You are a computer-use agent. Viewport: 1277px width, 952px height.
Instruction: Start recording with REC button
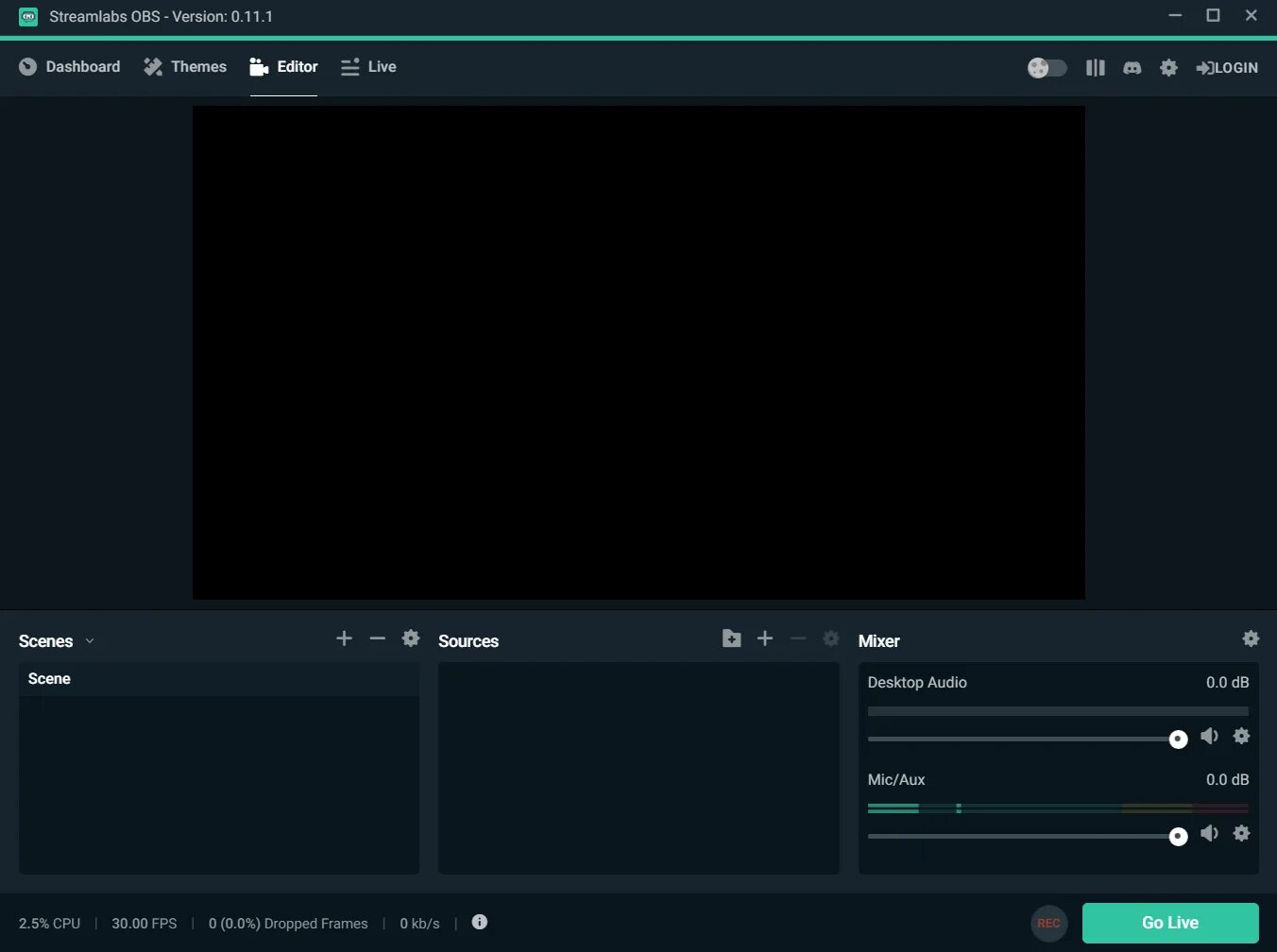coord(1049,924)
